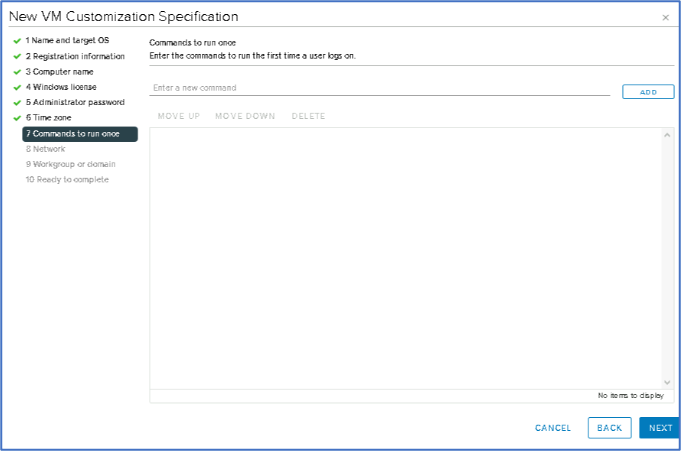Click the Ready to complete step

click(x=67, y=179)
